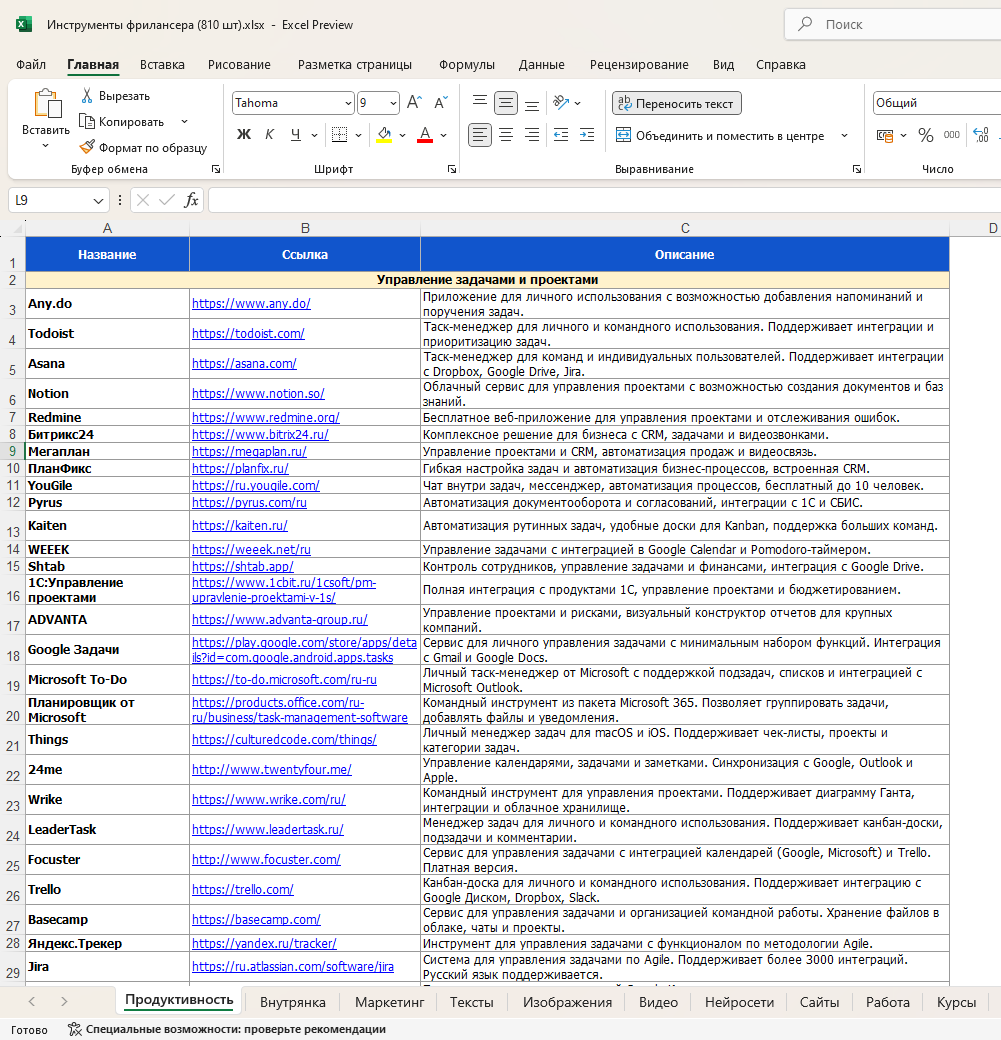Click the Cut scissors icon

coord(87,96)
